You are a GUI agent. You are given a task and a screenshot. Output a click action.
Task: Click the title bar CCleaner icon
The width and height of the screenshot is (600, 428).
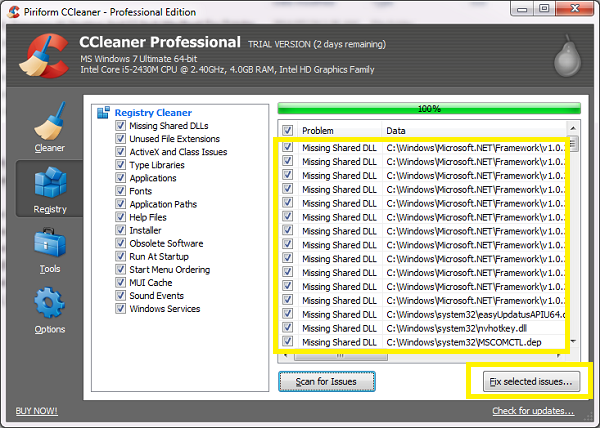(x=14, y=12)
